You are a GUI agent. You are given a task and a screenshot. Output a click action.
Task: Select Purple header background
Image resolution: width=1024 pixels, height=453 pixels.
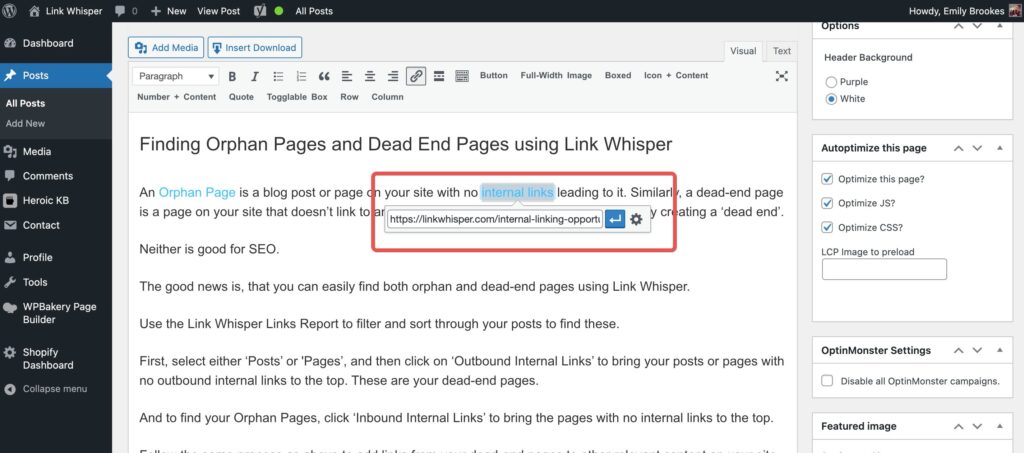(830, 82)
